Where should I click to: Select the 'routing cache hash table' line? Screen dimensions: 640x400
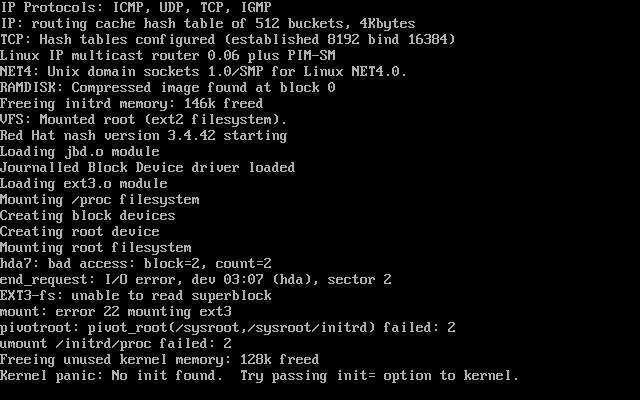tap(208, 24)
